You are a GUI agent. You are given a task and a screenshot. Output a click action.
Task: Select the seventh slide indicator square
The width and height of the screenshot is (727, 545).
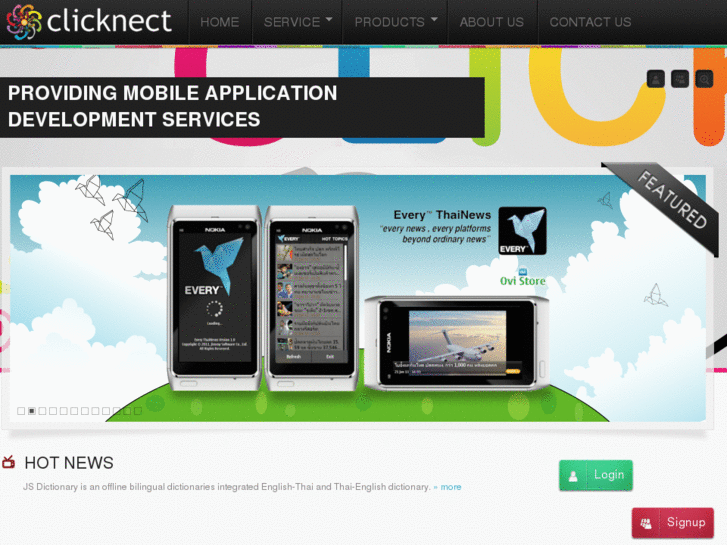(85, 411)
